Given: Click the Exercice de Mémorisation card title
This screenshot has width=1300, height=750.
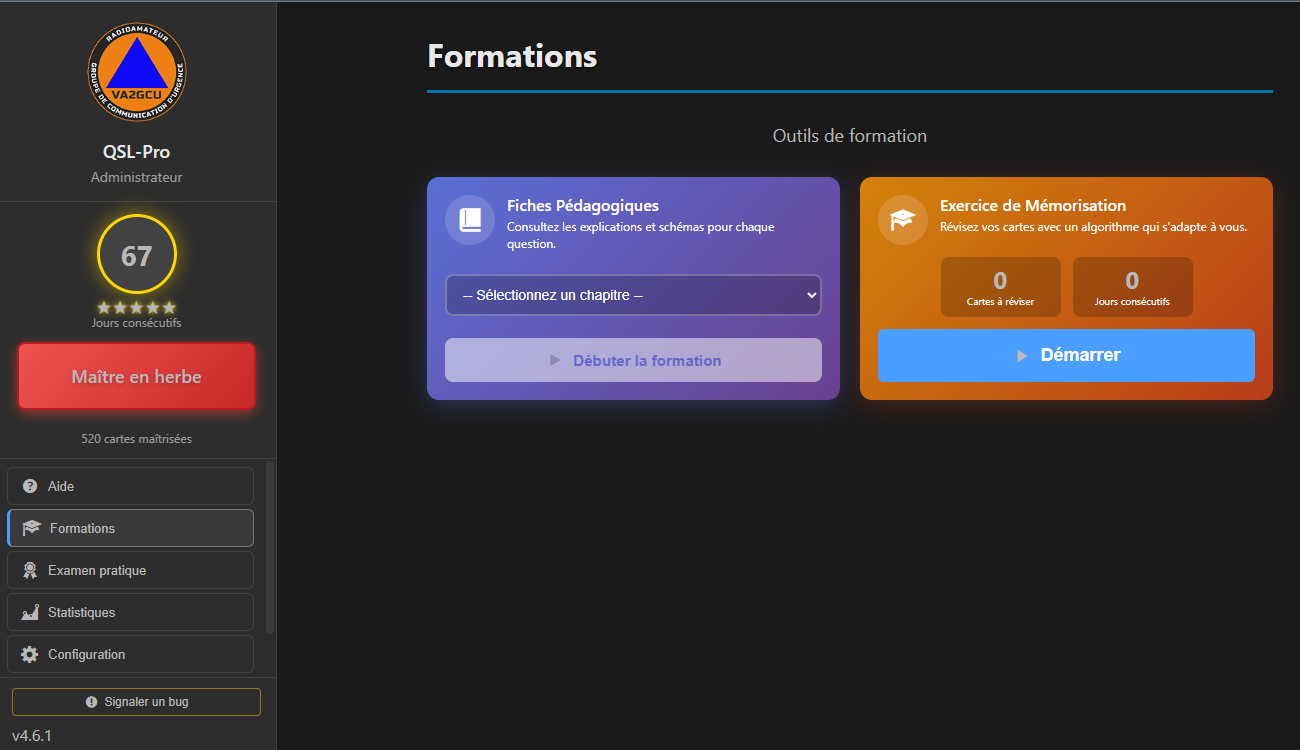Looking at the screenshot, I should click(x=1033, y=205).
